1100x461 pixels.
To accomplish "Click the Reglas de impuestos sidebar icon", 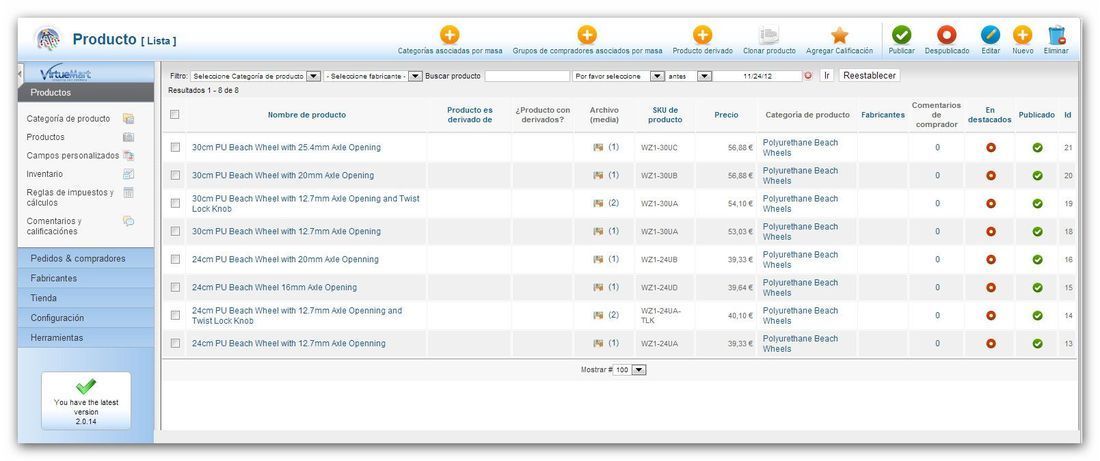I will pos(128,192).
